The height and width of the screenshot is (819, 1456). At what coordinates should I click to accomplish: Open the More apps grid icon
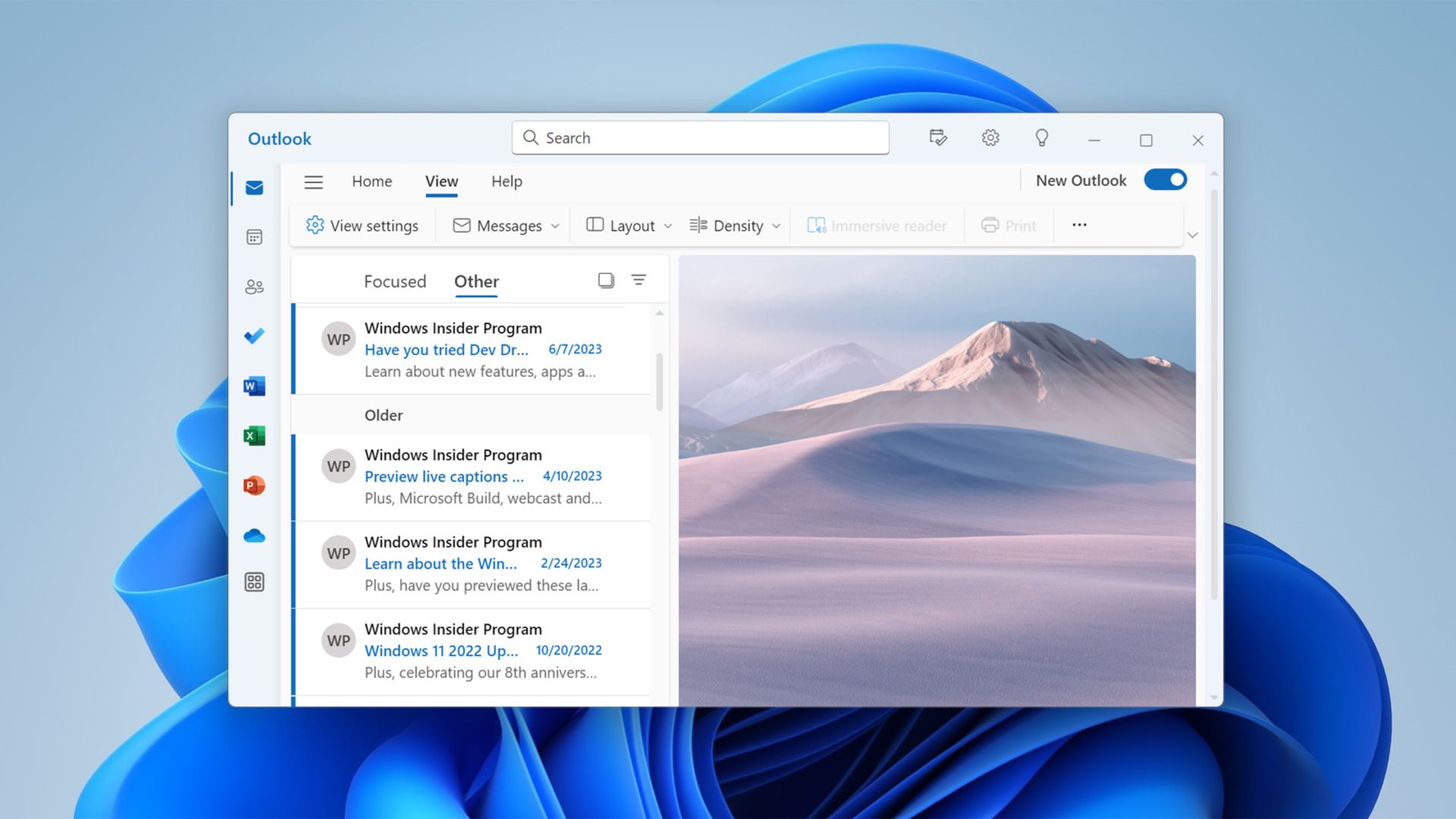pos(254,582)
